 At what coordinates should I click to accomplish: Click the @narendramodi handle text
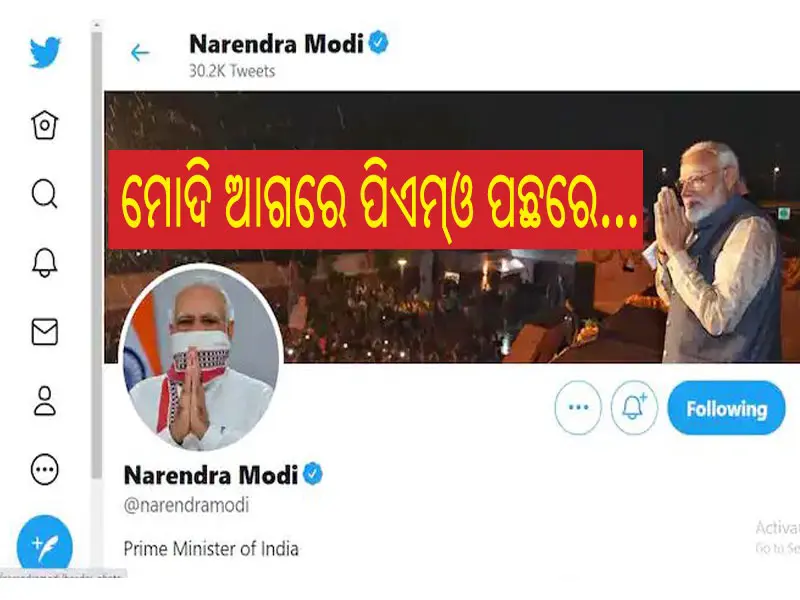click(x=187, y=506)
